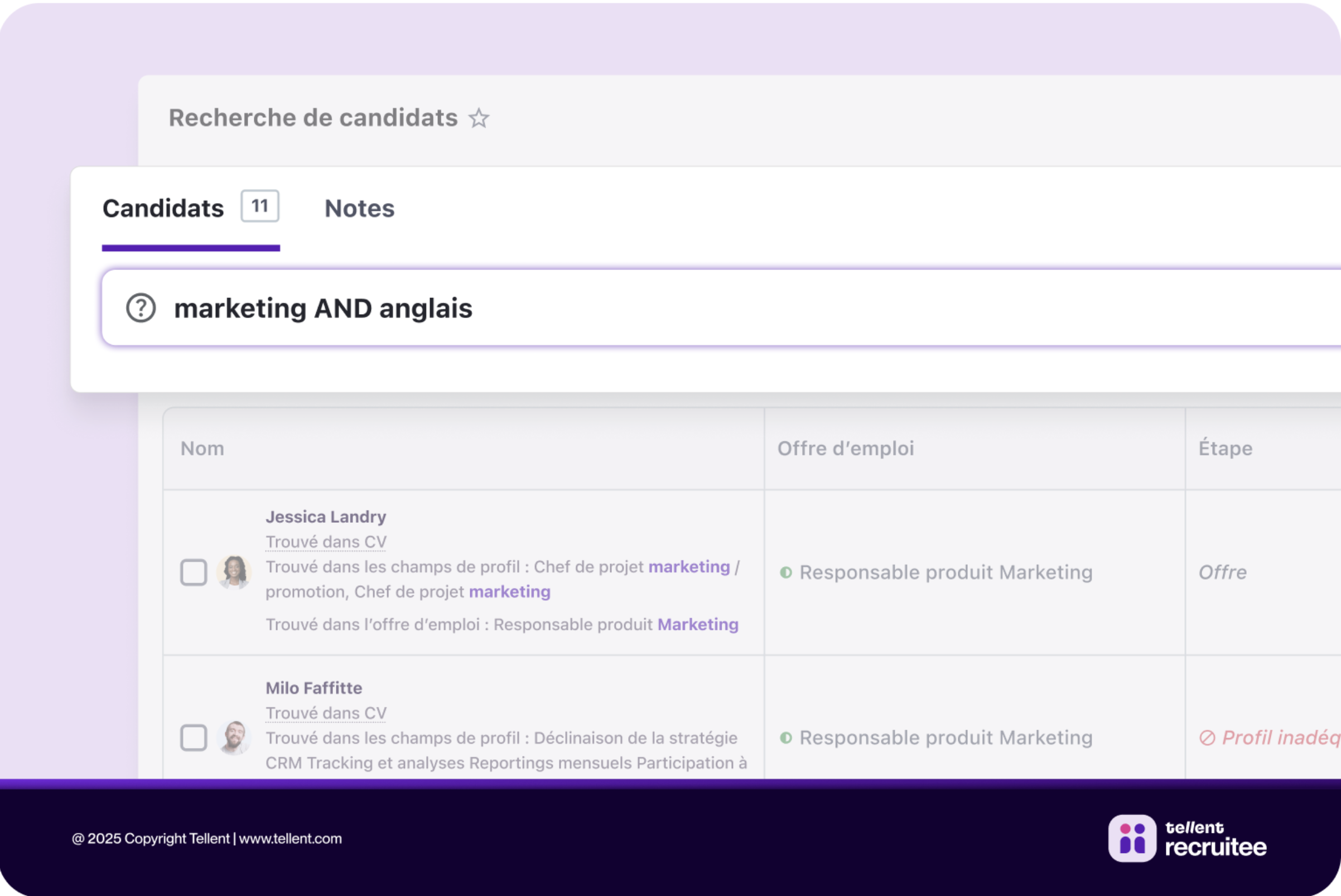Open Milo Faffitte's candidate profile link
Viewport: 1341px width, 896px height.
point(313,688)
